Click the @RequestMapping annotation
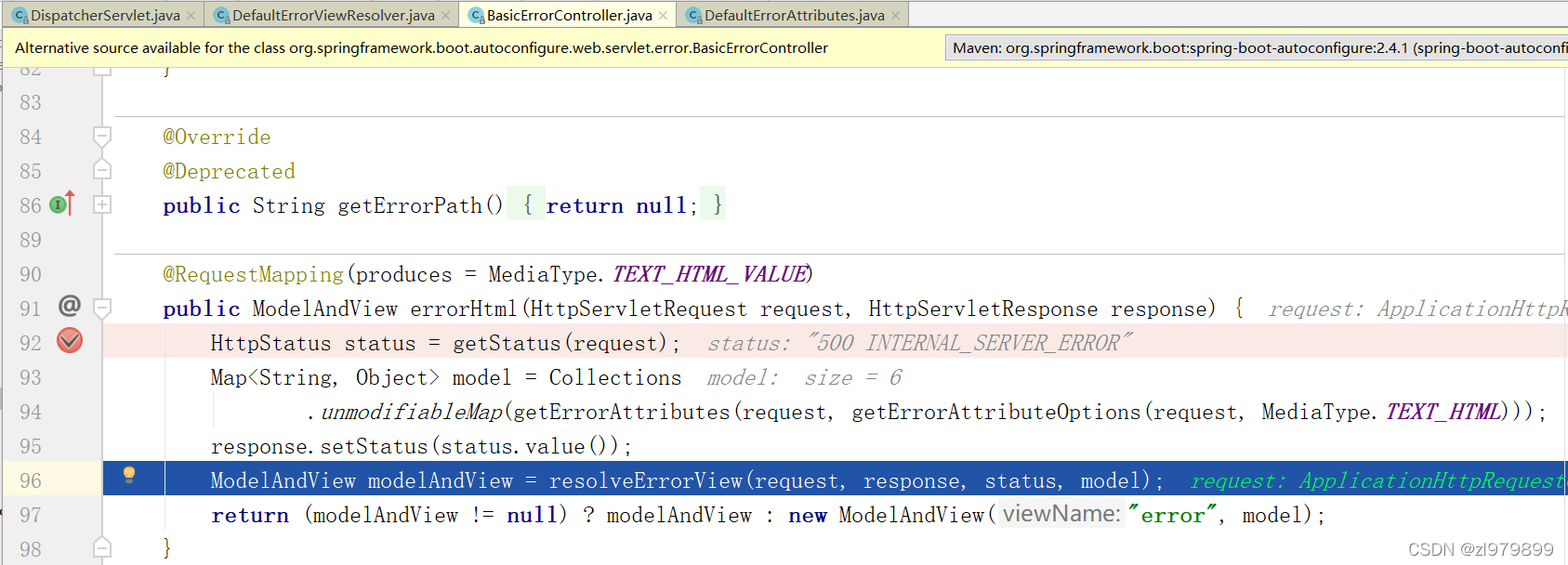 [x=254, y=274]
